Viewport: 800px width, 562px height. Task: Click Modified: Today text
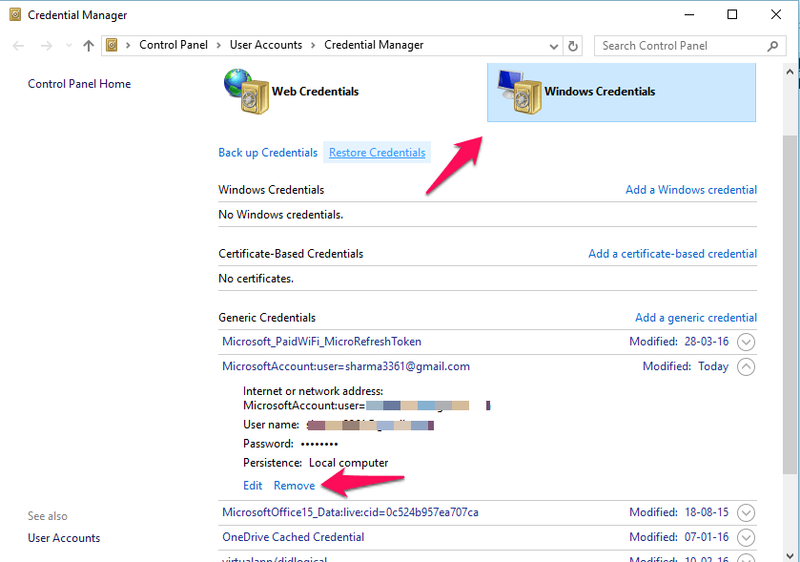pyautogui.click(x=686, y=366)
